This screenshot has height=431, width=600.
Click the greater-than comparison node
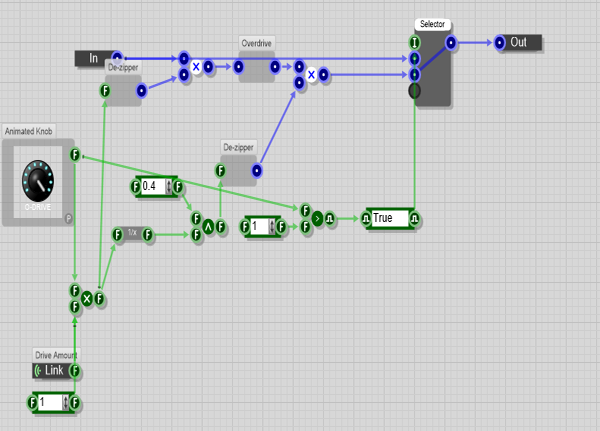(317, 218)
